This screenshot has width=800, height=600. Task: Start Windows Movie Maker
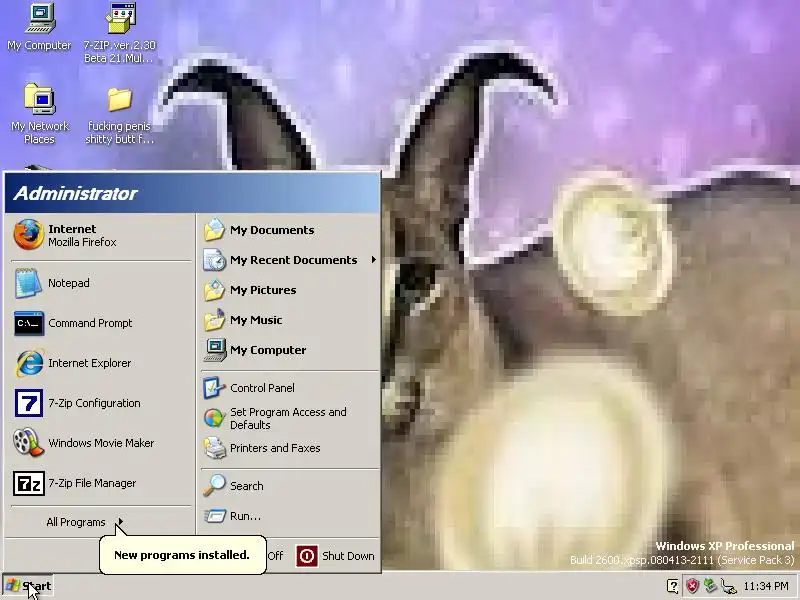(100, 443)
